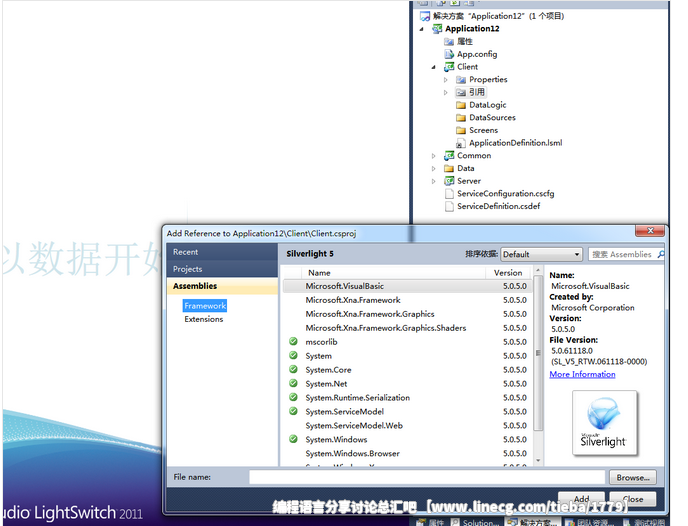The width and height of the screenshot is (688, 526).
Task: Collapse the Application12 project node
Action: click(422, 29)
